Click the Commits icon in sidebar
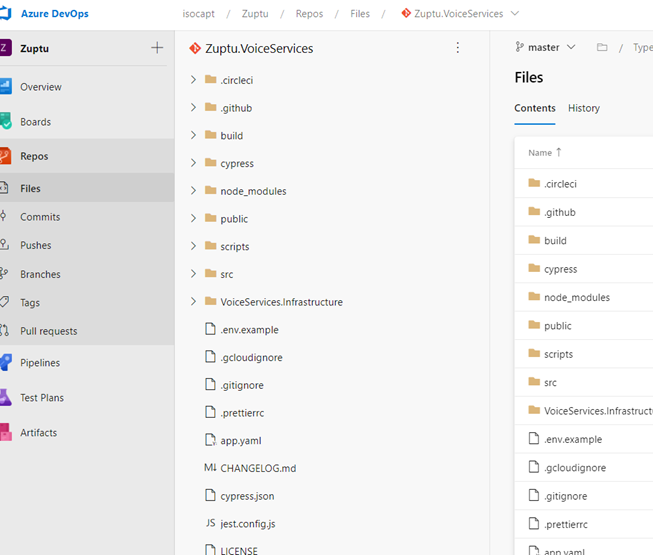The width and height of the screenshot is (653, 555). click(x=3, y=216)
